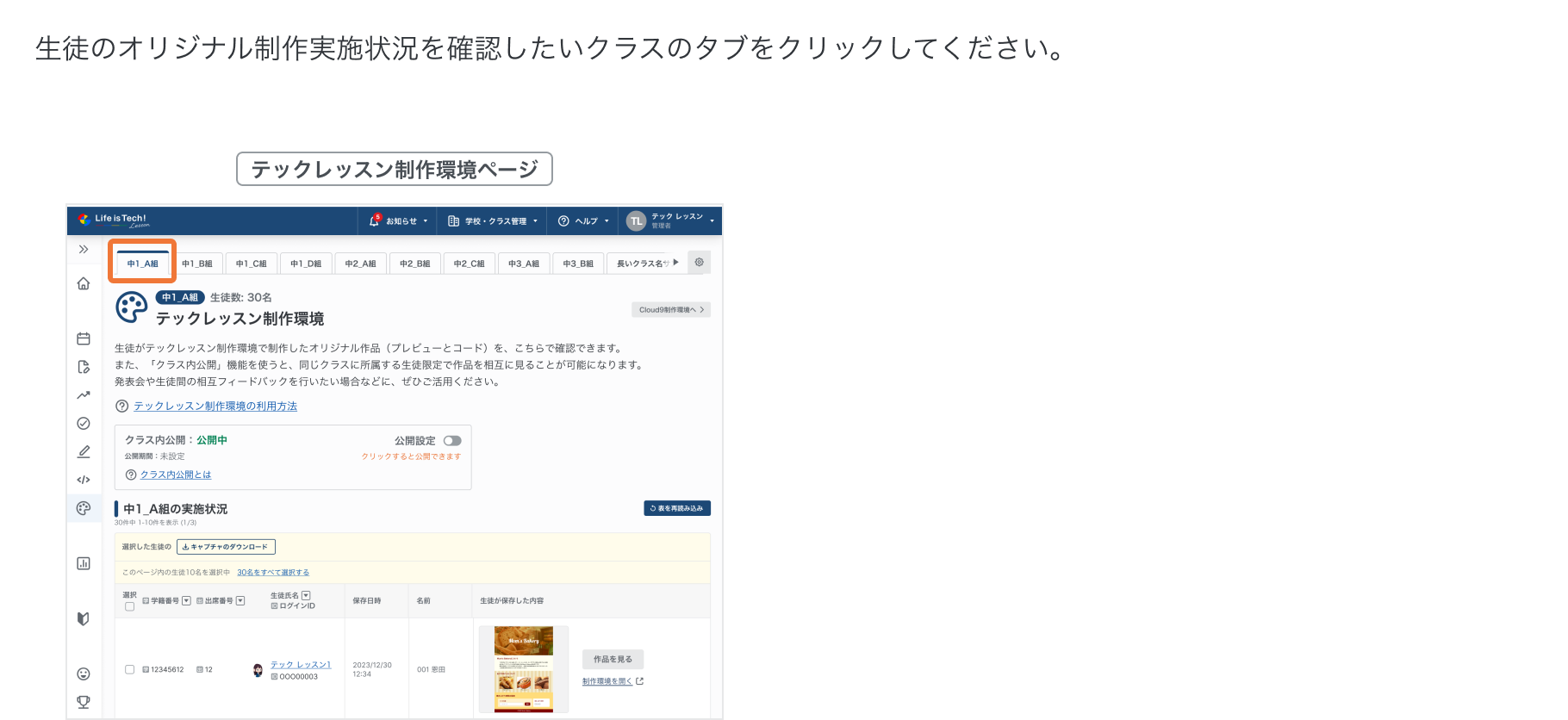Image resolution: width=1568 pixels, height=720 pixels.
Task: Open the お知らせ dropdown menu
Action: (x=398, y=221)
